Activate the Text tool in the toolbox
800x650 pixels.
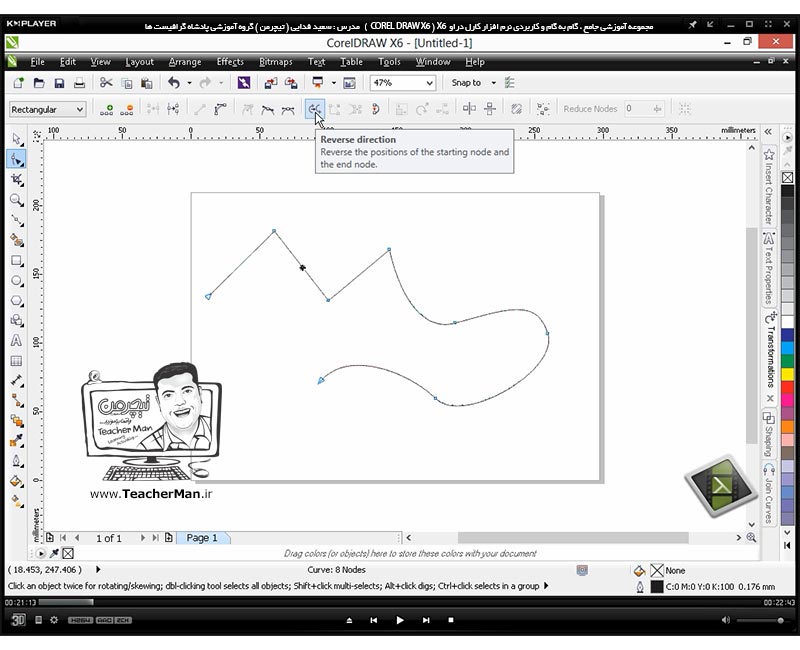pyautogui.click(x=16, y=340)
